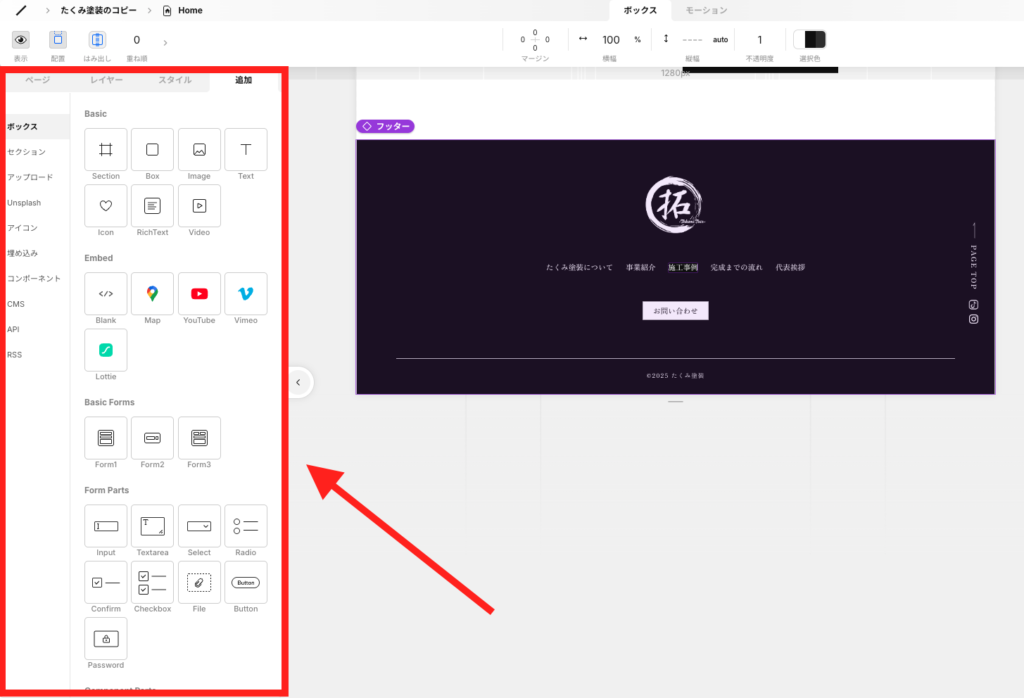Insert a Google Map embed

pyautogui.click(x=152, y=294)
